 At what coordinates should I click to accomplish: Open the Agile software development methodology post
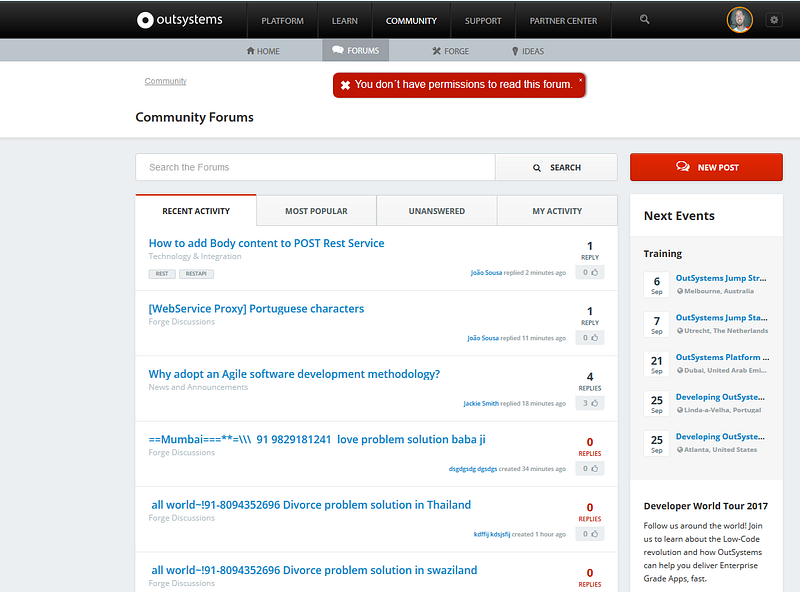(294, 374)
